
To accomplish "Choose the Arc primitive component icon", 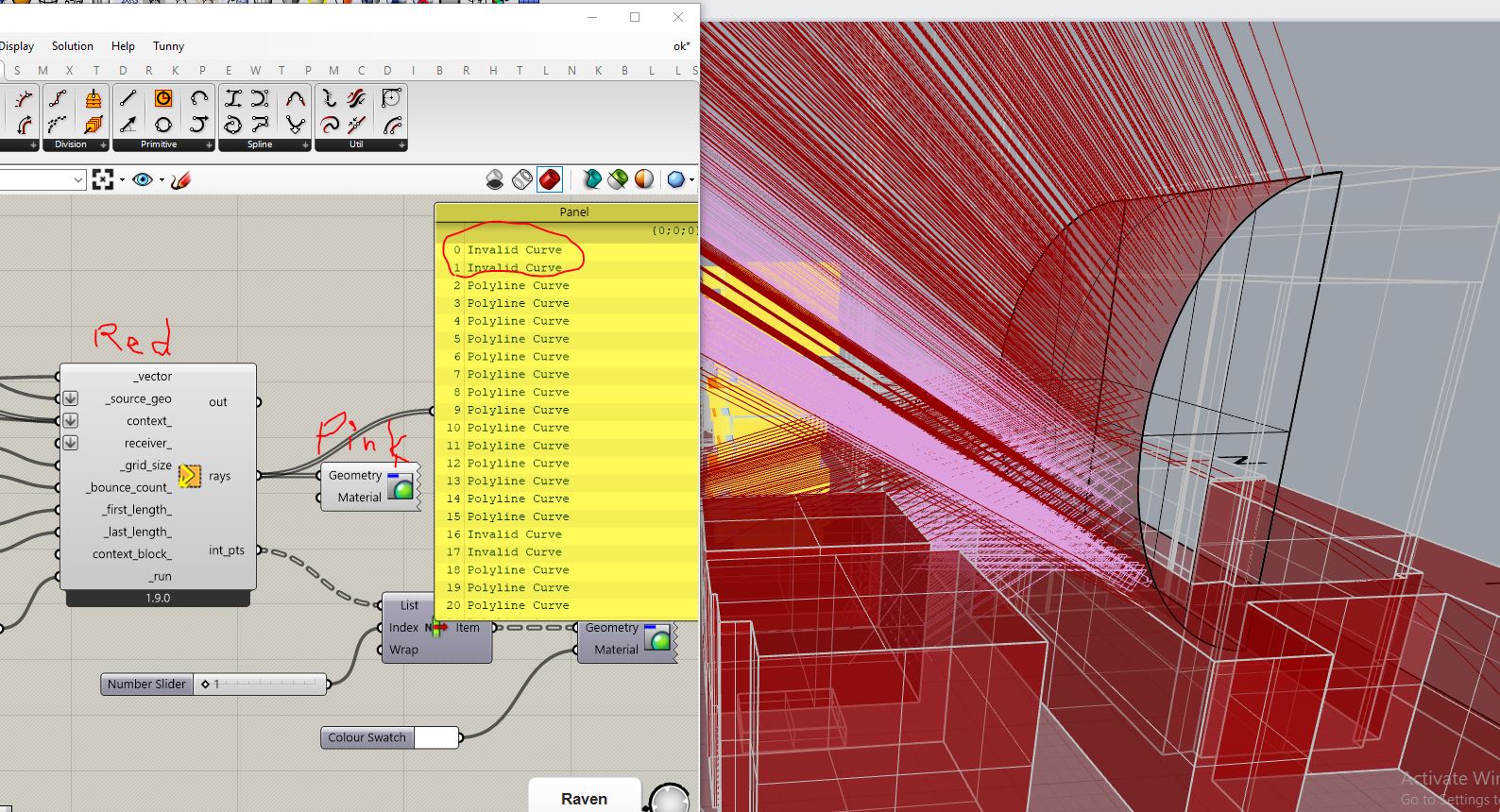I will point(198,98).
